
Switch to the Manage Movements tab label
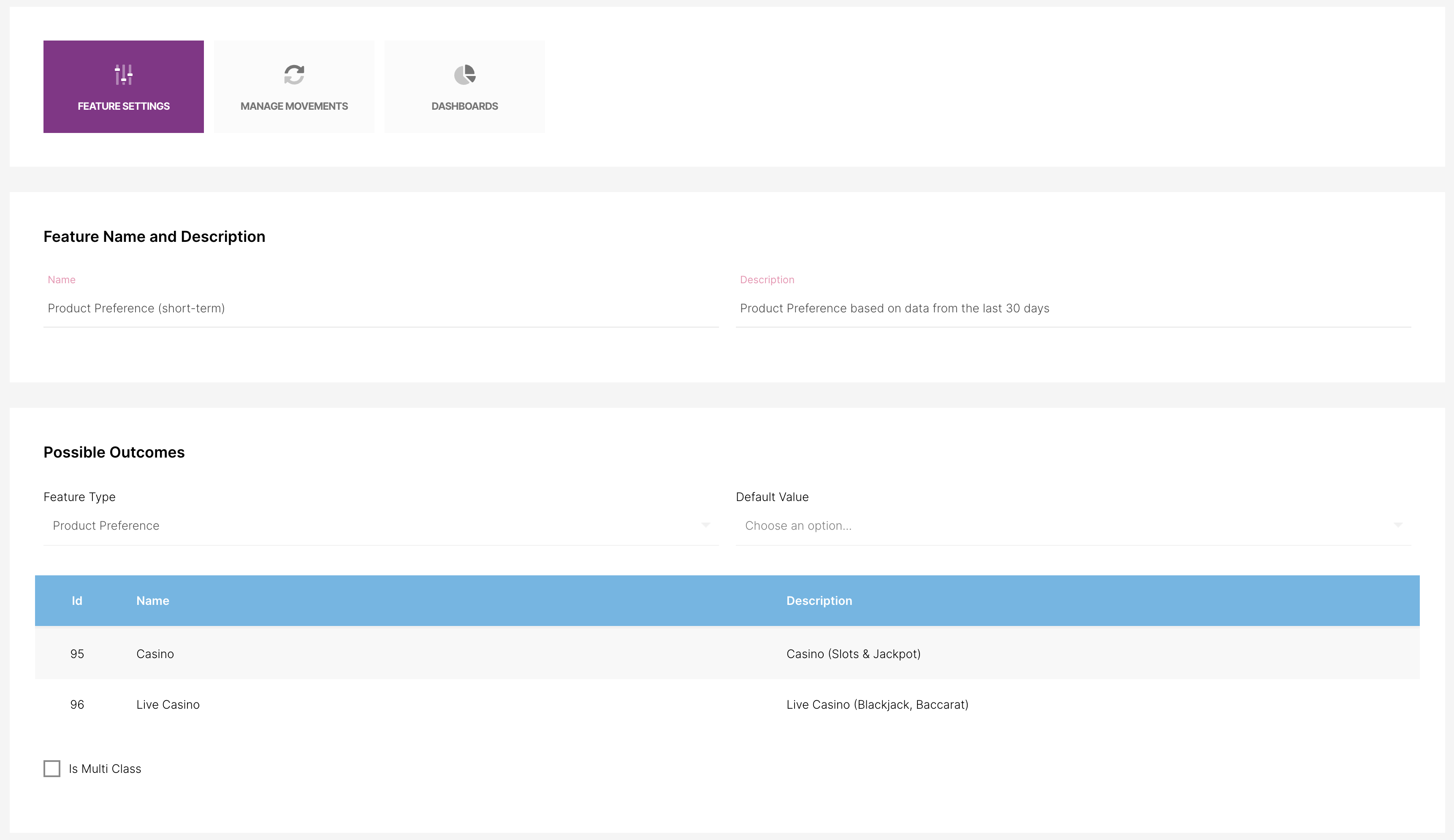[x=294, y=106]
